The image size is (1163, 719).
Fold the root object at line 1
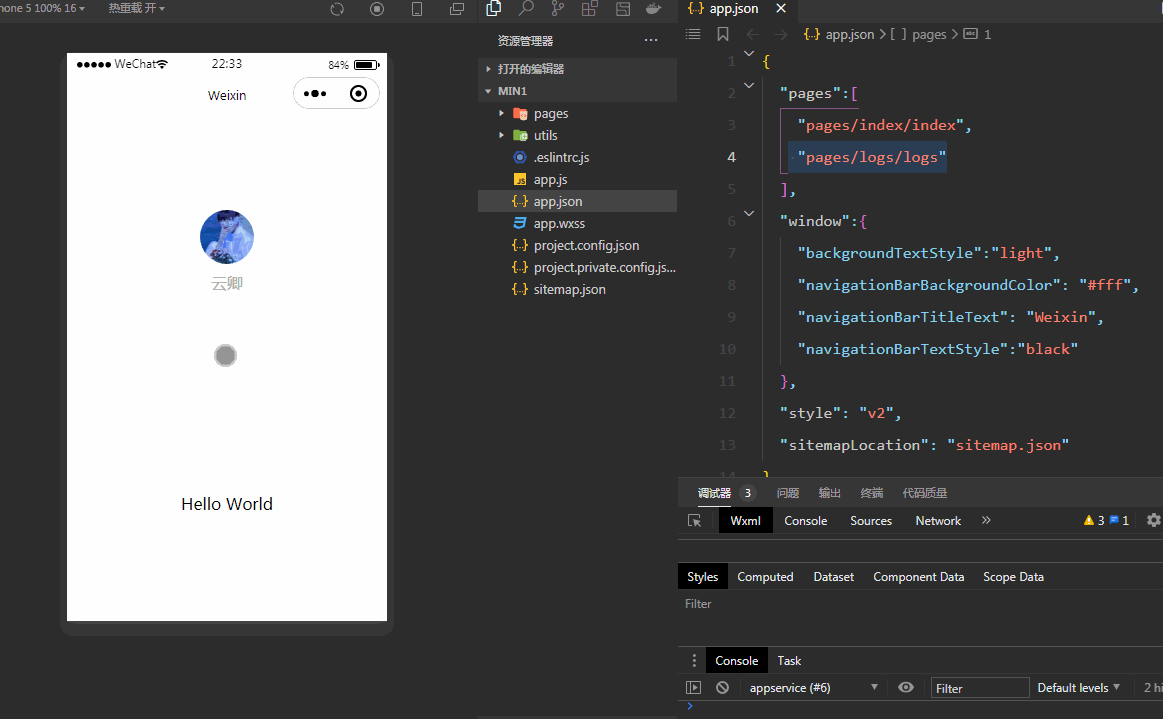click(x=749, y=53)
